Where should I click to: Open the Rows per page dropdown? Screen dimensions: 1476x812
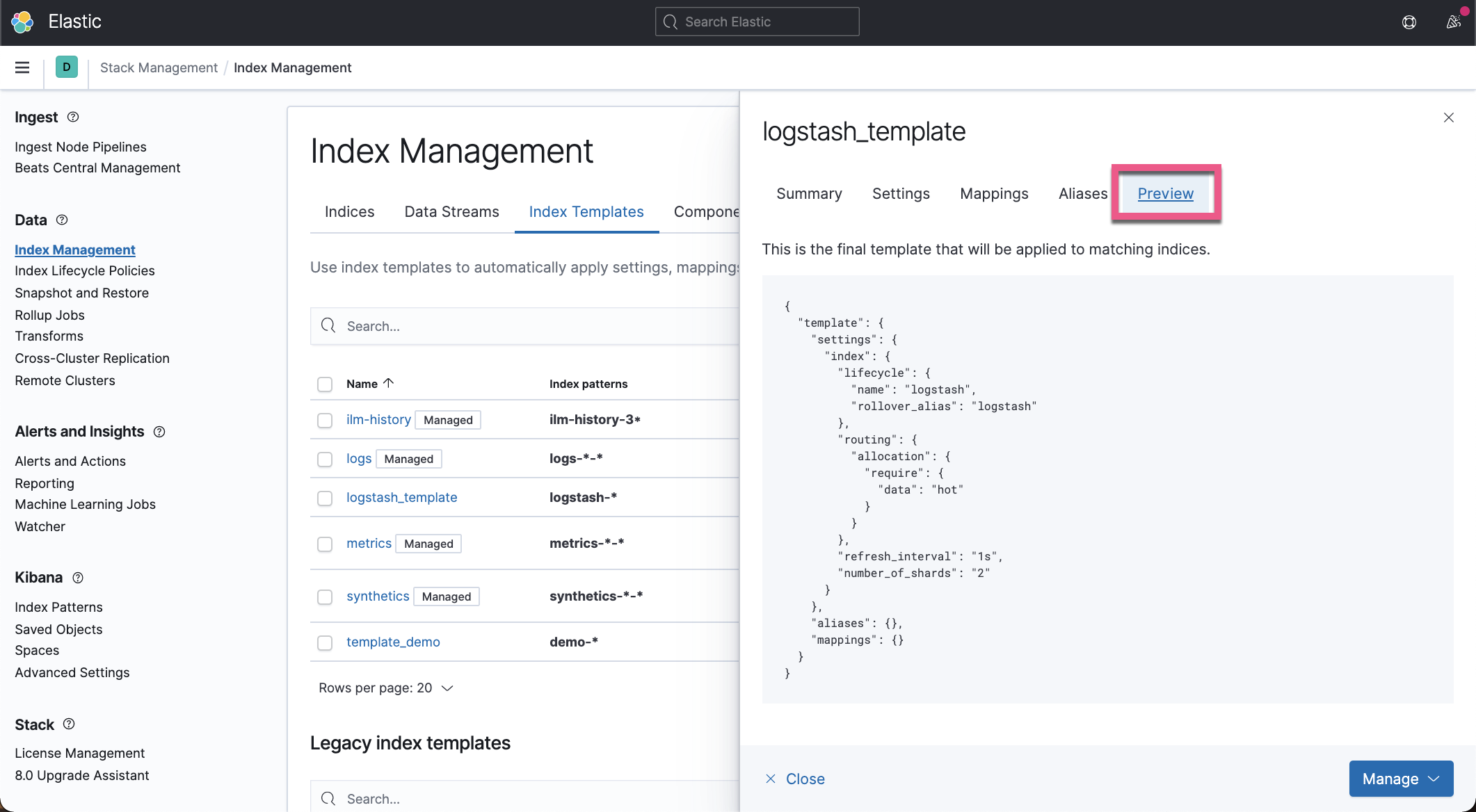point(386,688)
